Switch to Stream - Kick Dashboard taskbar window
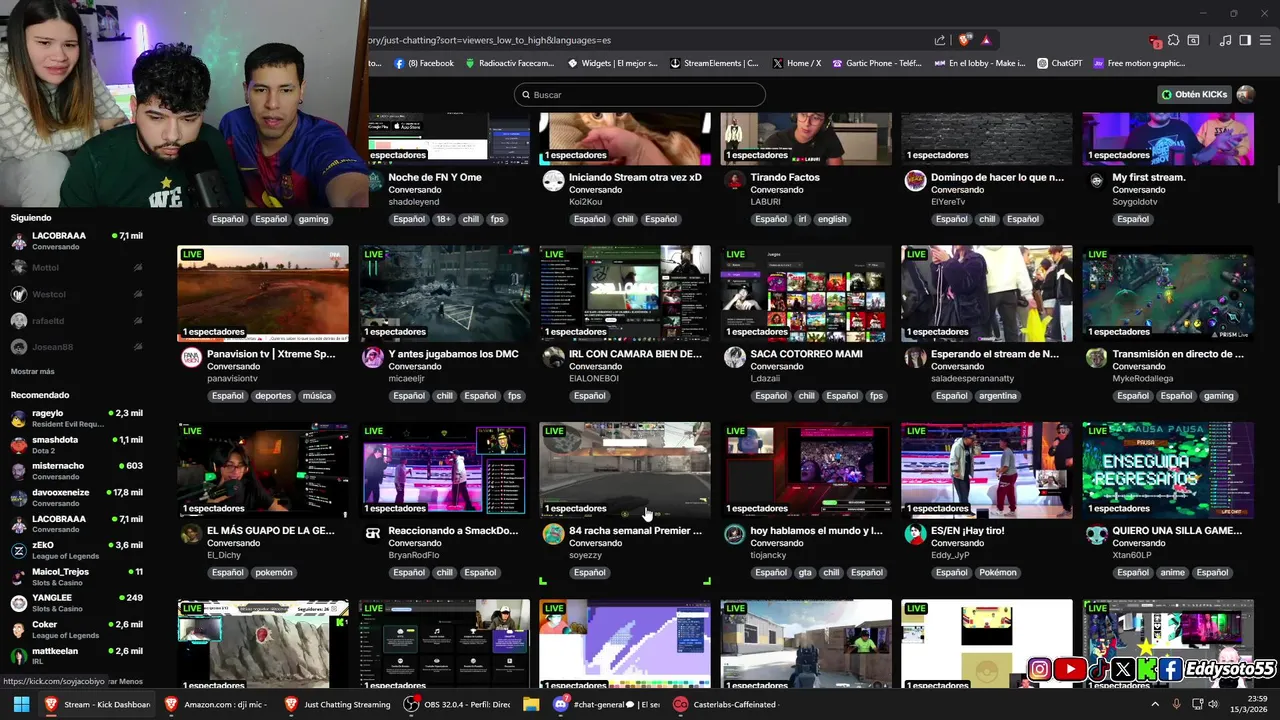The image size is (1280, 720). pos(97,704)
